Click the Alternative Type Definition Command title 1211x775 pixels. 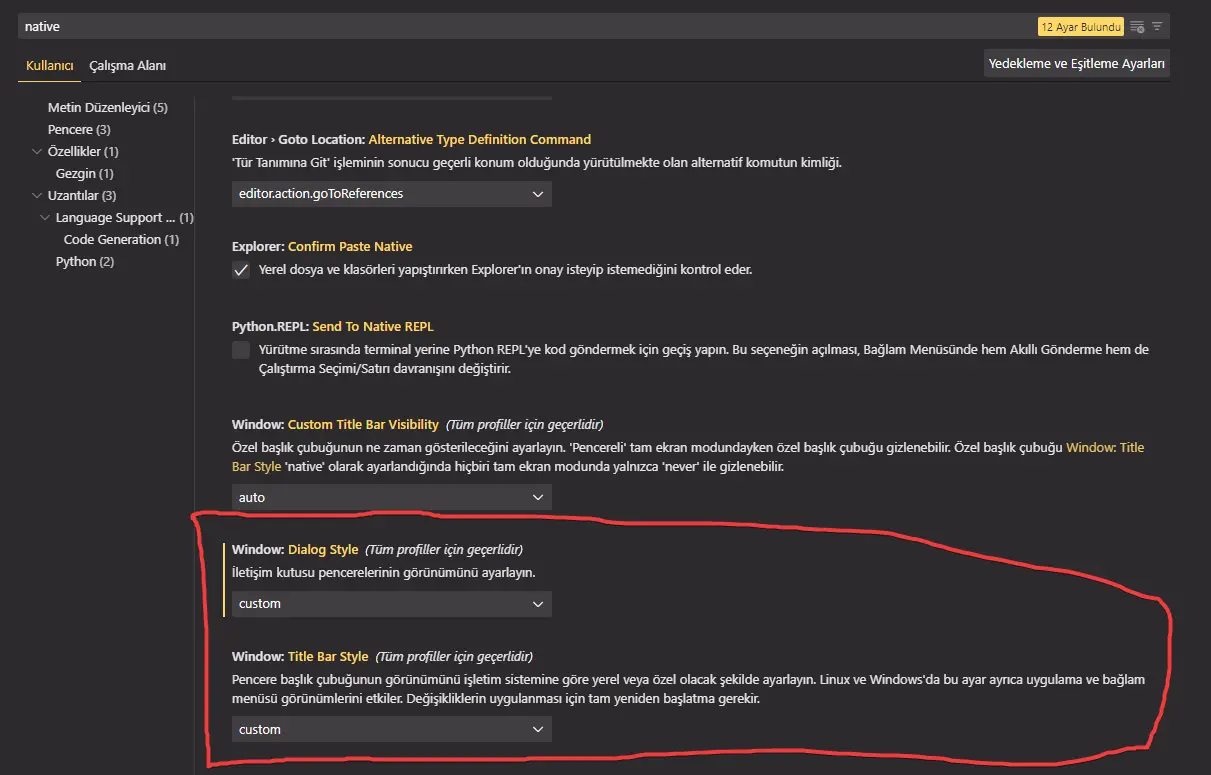480,139
